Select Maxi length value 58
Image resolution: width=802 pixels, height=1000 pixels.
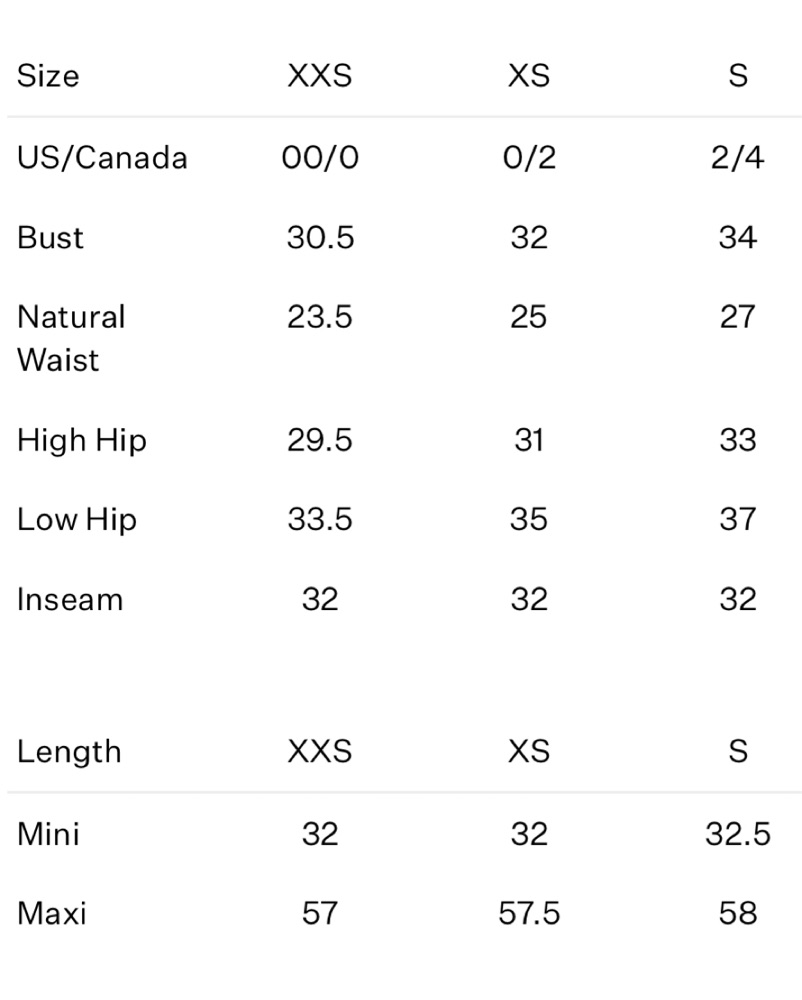(x=738, y=913)
